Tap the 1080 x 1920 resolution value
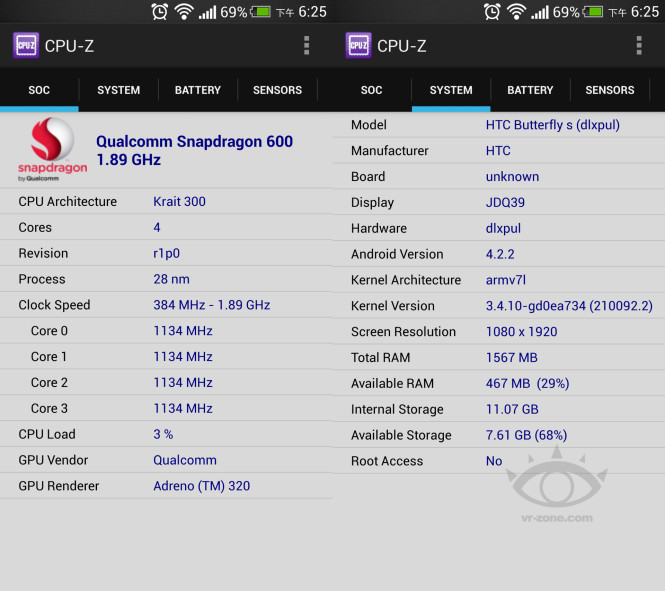The width and height of the screenshot is (665, 591). pyautogui.click(x=522, y=332)
